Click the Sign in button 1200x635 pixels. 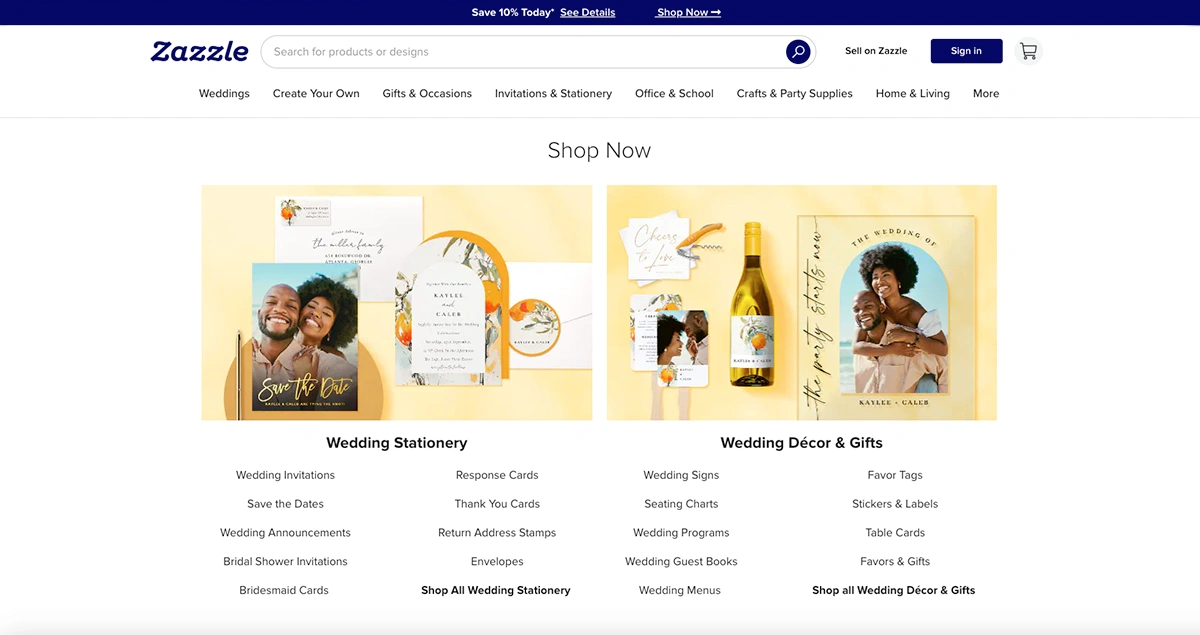tap(965, 51)
